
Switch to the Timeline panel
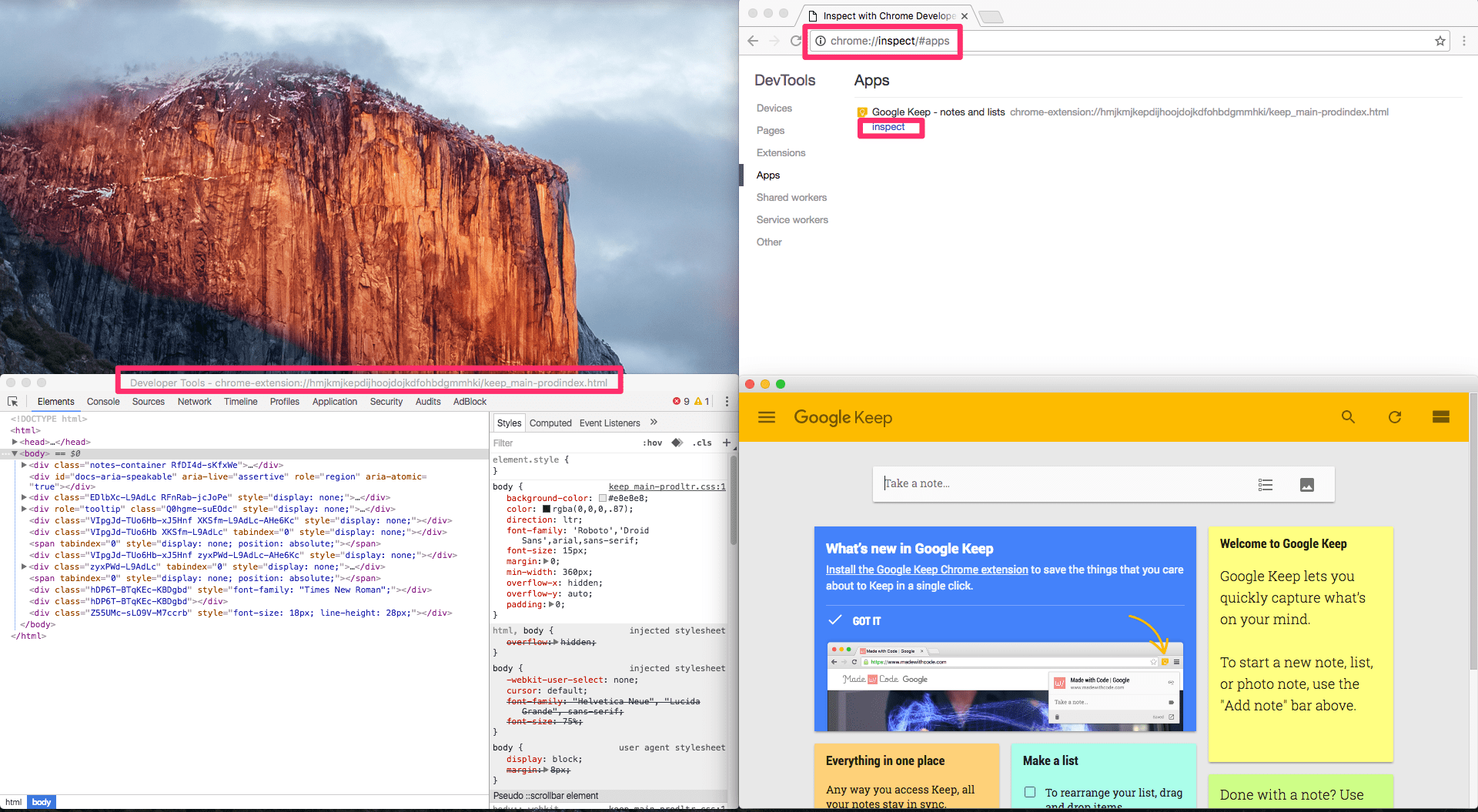(241, 402)
